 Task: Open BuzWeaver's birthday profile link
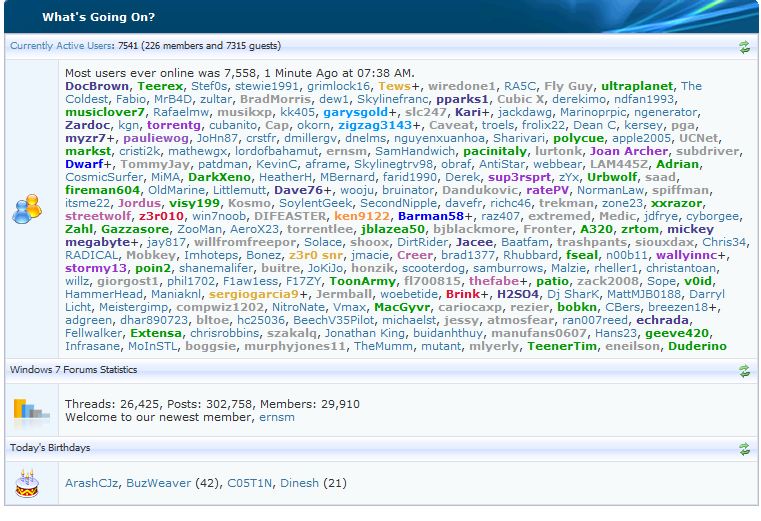pyautogui.click(x=159, y=484)
